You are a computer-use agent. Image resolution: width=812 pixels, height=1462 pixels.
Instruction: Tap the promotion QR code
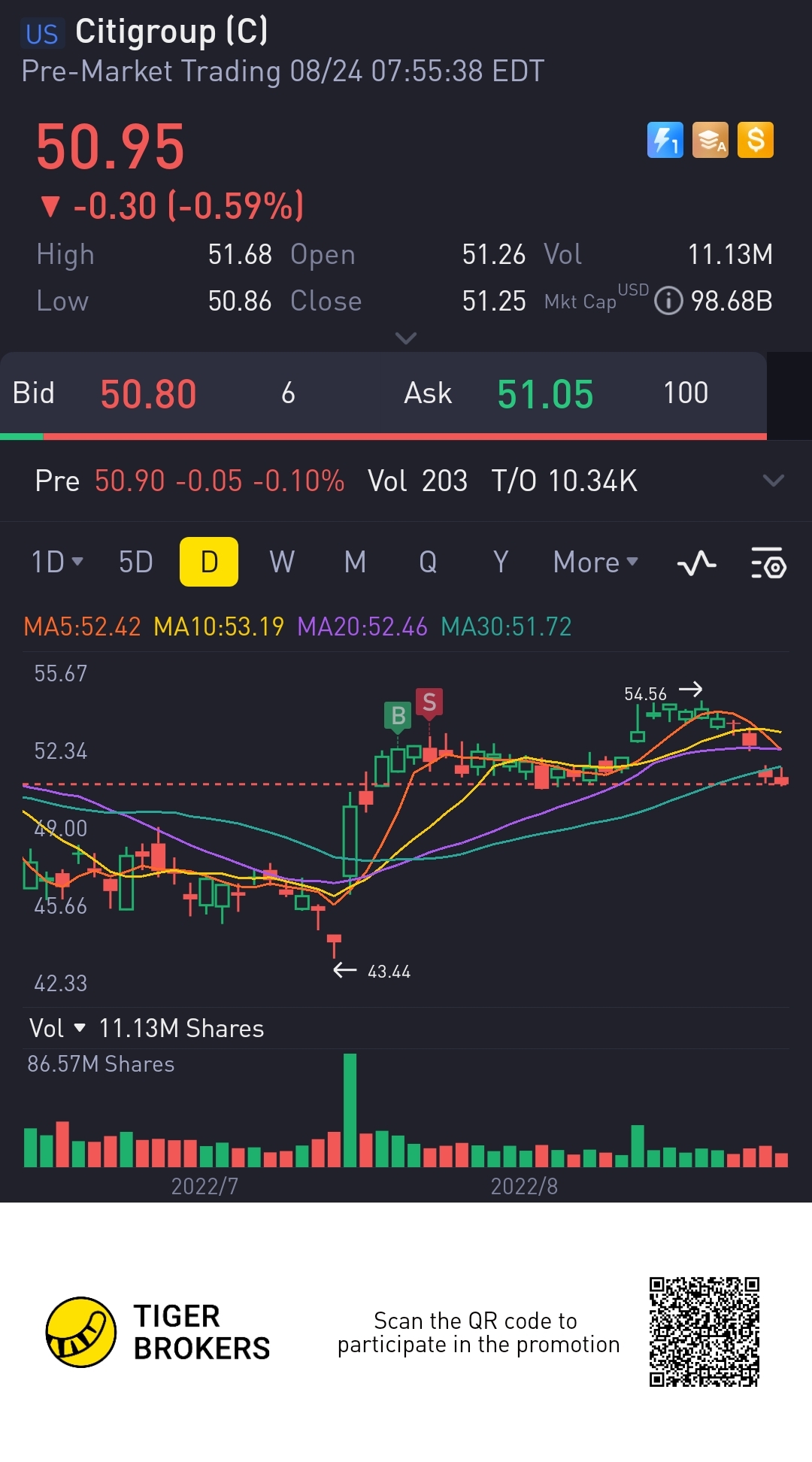coord(704,1332)
